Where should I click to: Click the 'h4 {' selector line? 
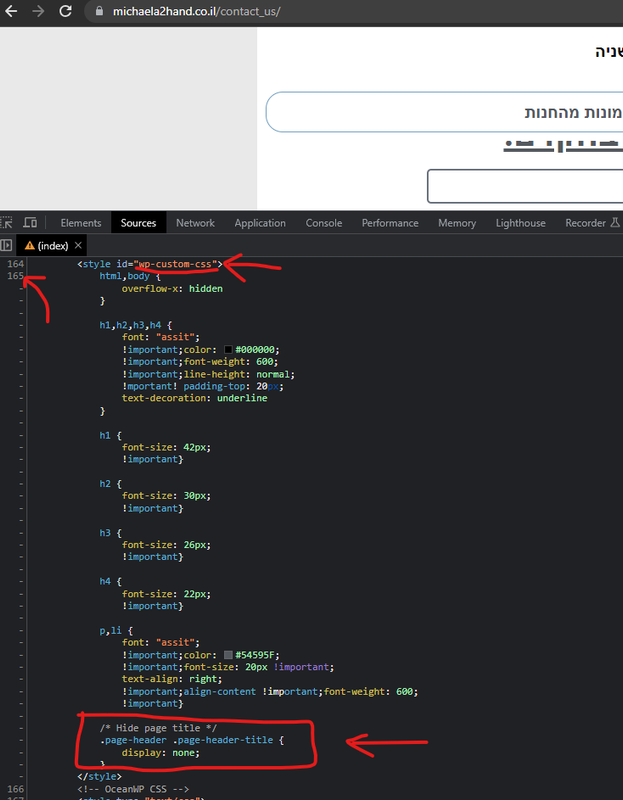pyautogui.click(x=111, y=581)
